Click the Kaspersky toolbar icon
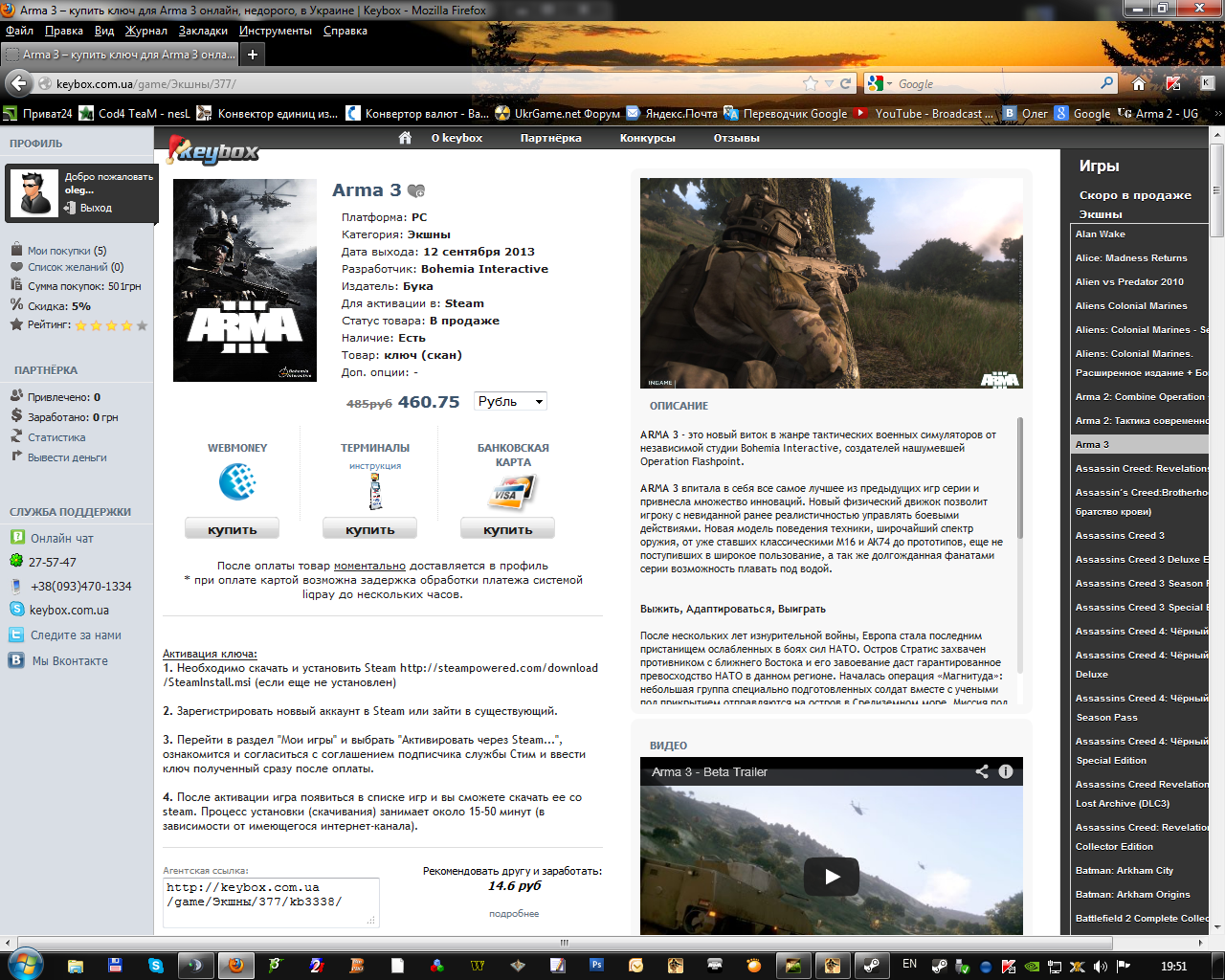The height and width of the screenshot is (980, 1225). coord(1173,83)
